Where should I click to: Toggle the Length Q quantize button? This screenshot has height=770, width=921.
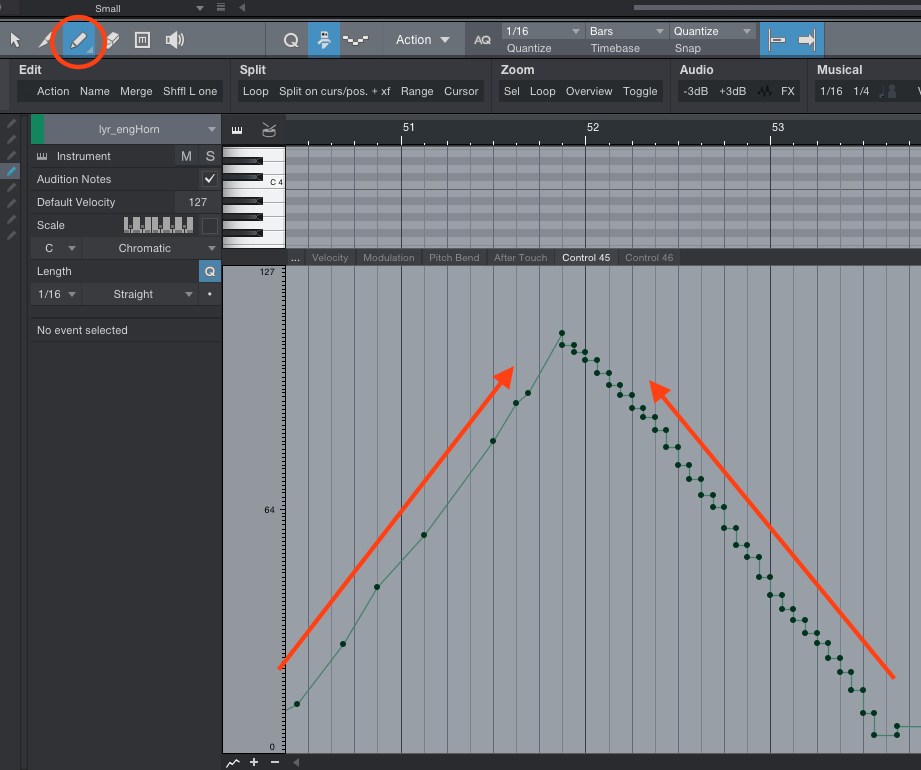[x=210, y=271]
